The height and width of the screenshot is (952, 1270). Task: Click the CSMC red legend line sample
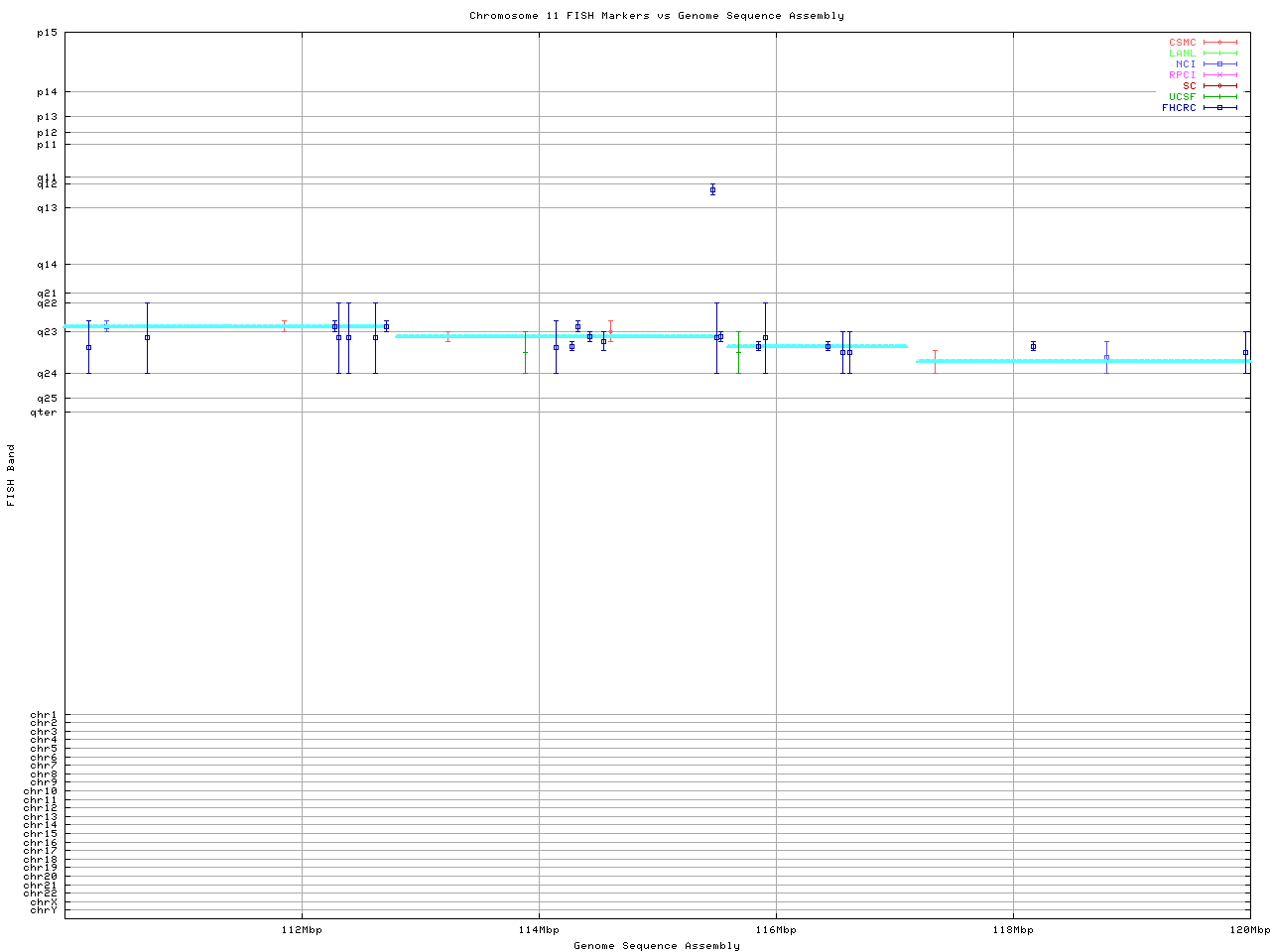pos(1219,43)
